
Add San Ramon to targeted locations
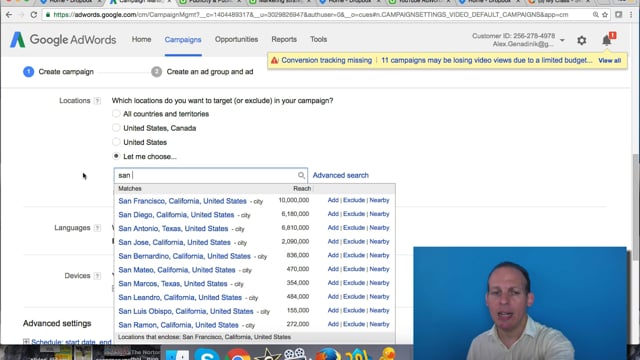tap(333, 324)
